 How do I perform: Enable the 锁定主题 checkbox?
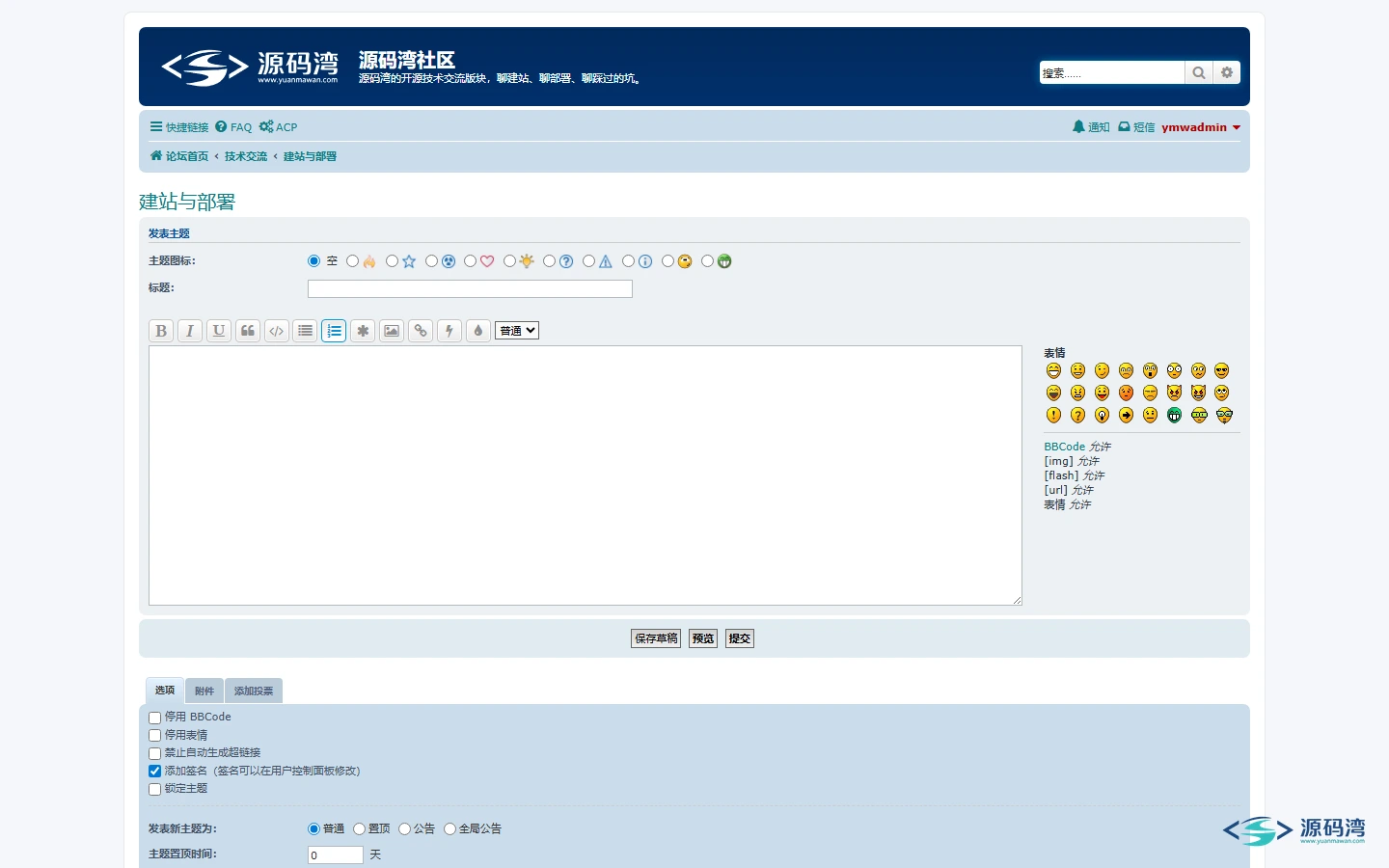click(x=155, y=789)
